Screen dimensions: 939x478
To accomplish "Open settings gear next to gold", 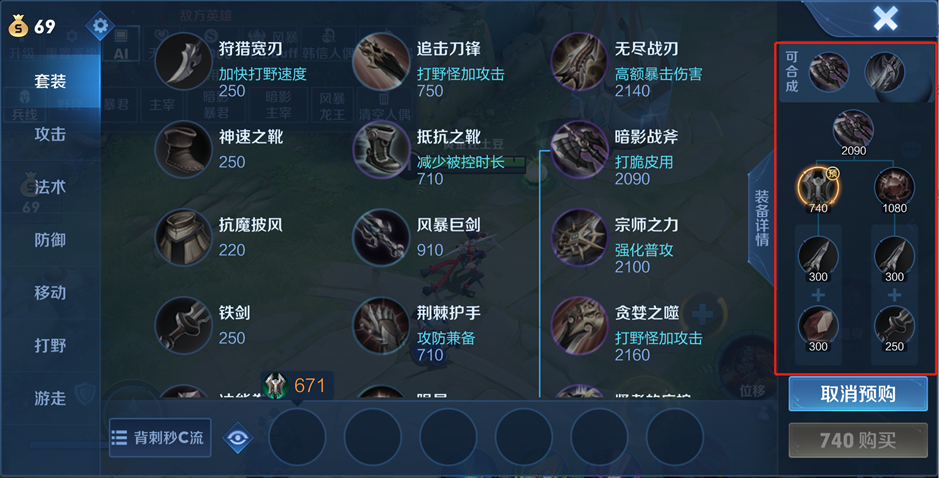I will [100, 26].
